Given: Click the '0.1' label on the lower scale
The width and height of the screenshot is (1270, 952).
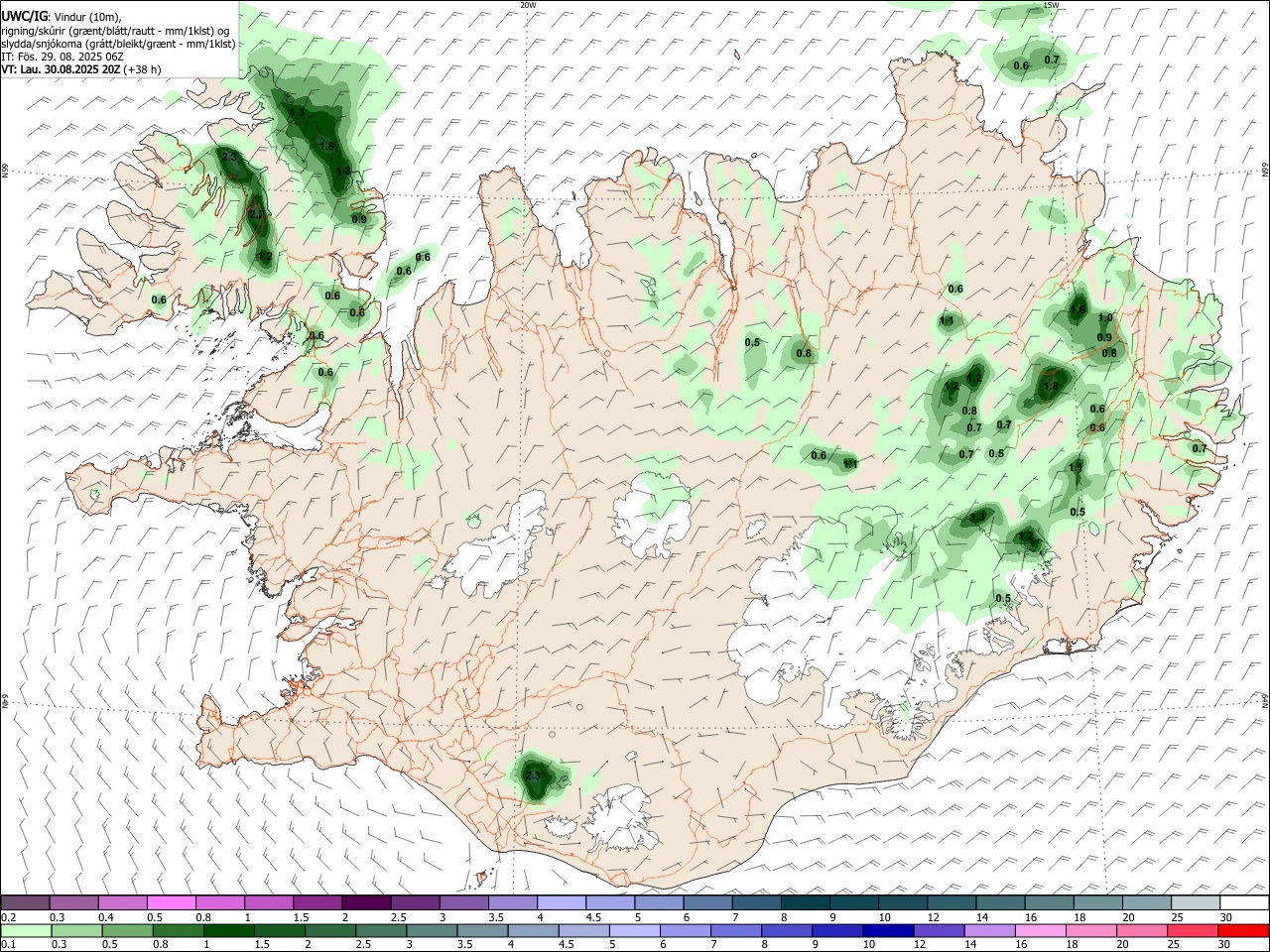Looking at the screenshot, I should pos(9,946).
